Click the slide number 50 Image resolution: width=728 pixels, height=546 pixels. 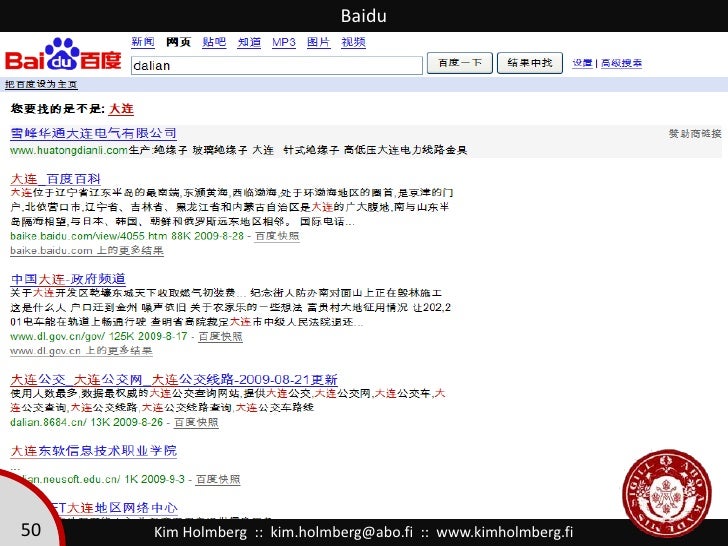pos(31,530)
